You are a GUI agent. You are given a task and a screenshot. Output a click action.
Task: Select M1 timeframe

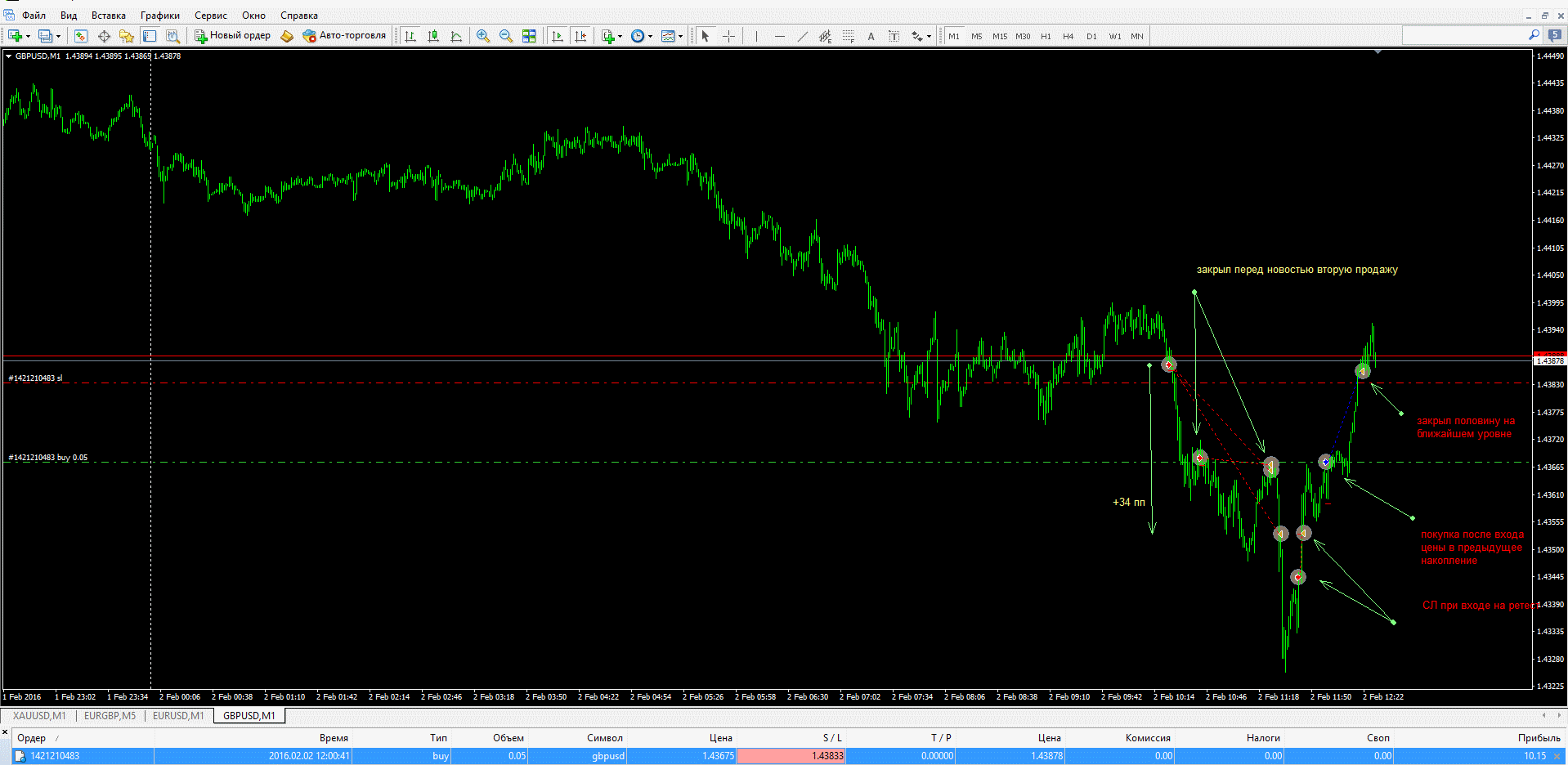pyautogui.click(x=954, y=36)
